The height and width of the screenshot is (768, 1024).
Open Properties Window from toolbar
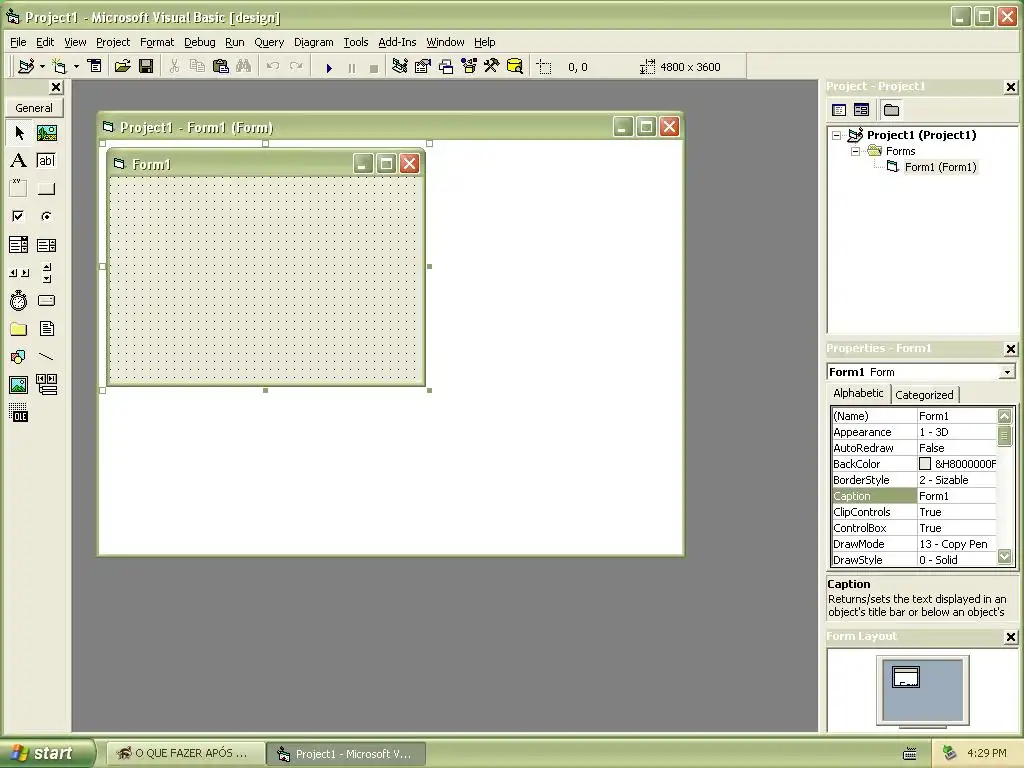[423, 67]
